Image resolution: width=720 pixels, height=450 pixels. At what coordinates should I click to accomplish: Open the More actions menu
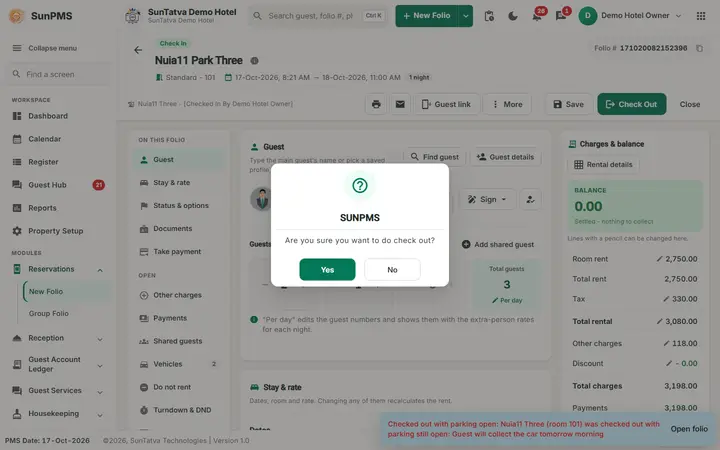(x=507, y=104)
